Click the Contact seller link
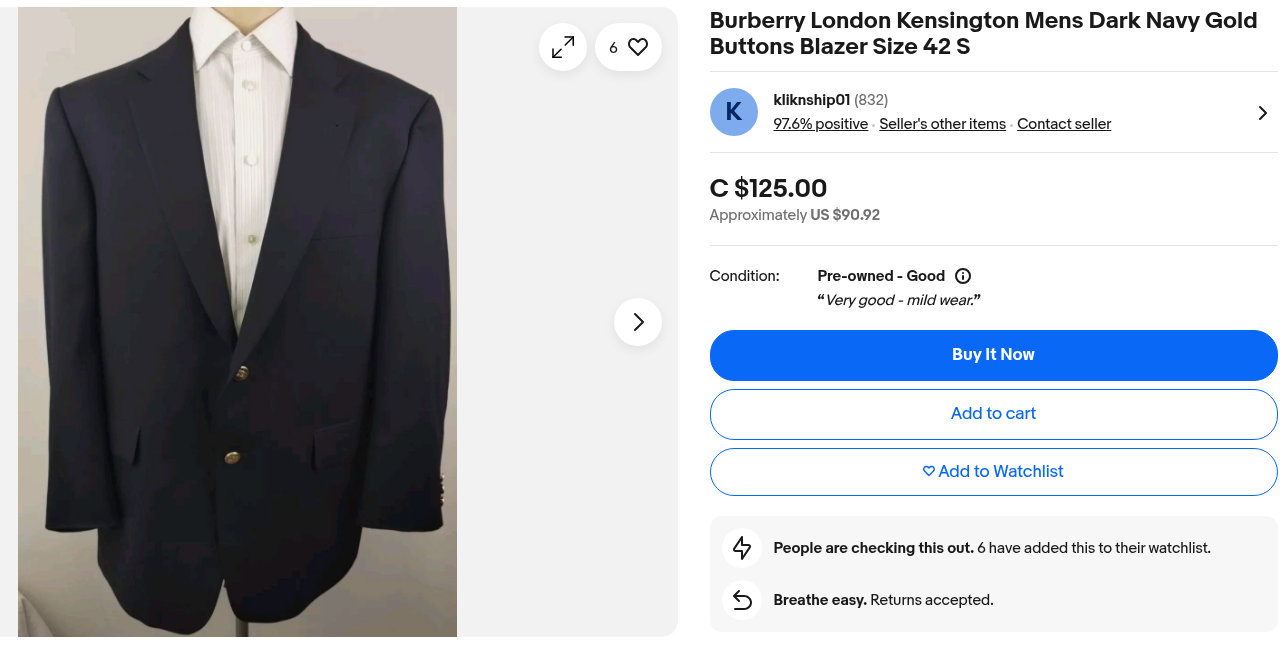This screenshot has height=647, width=1283. (1064, 124)
